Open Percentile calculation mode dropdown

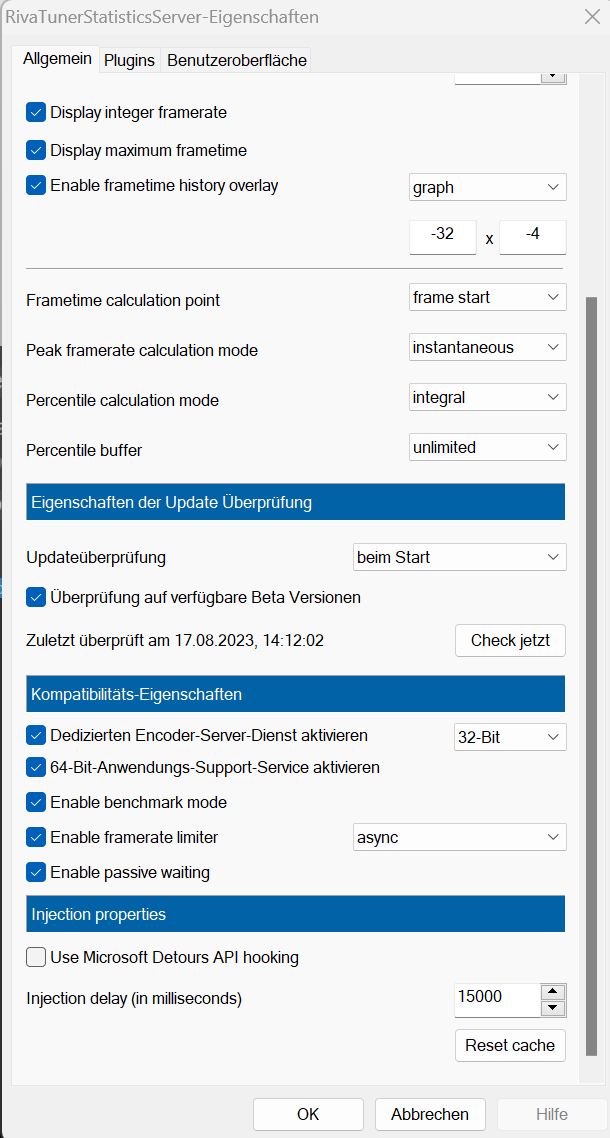(488, 397)
